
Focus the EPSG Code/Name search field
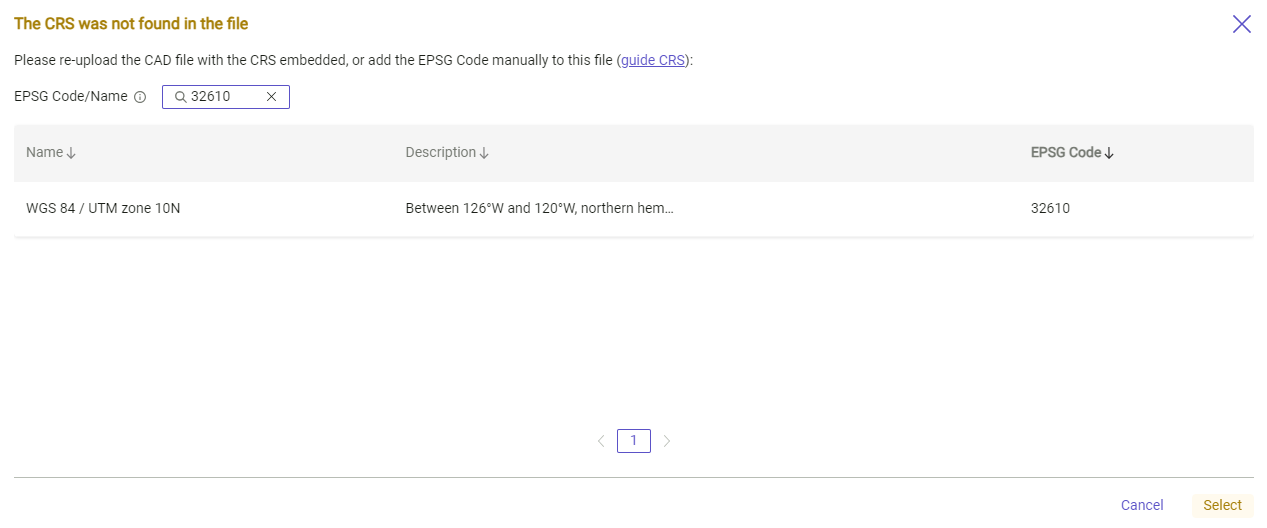click(225, 97)
